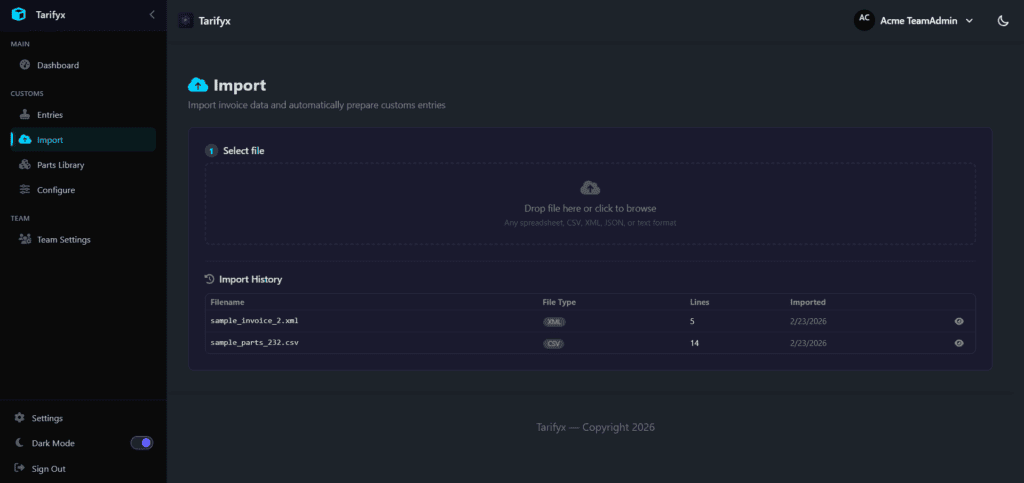Click the sample_invoice_2.xml filename

(x=254, y=321)
